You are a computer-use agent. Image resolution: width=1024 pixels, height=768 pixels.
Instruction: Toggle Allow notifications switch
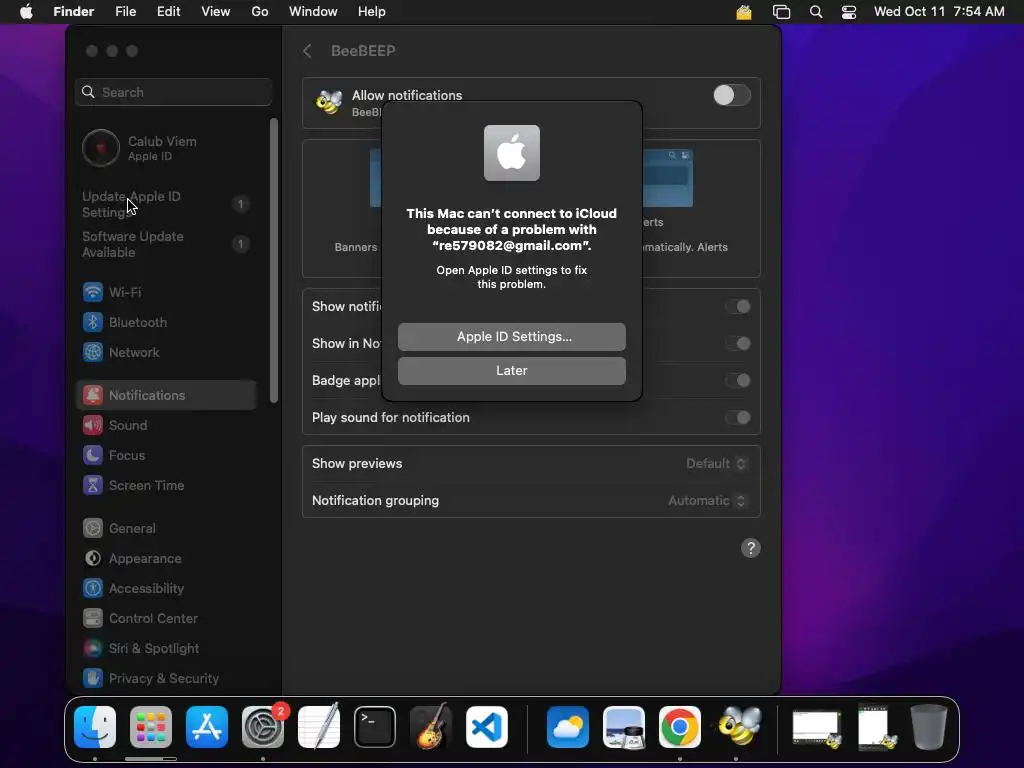coord(731,95)
